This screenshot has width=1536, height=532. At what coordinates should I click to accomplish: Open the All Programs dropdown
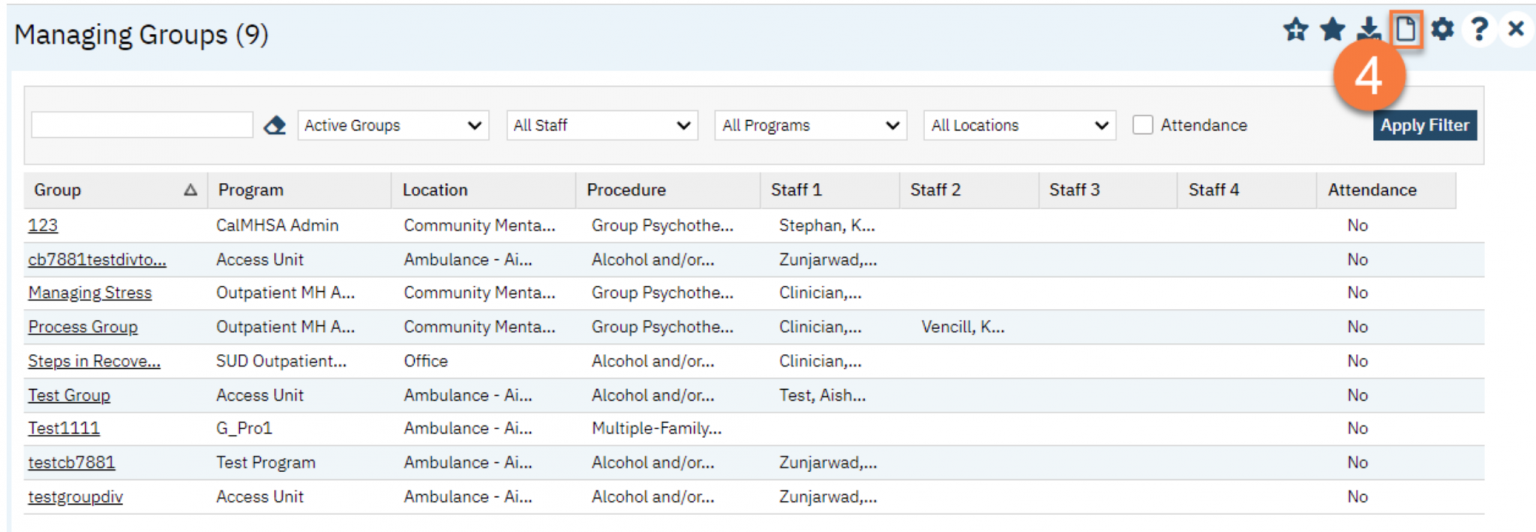click(x=811, y=126)
